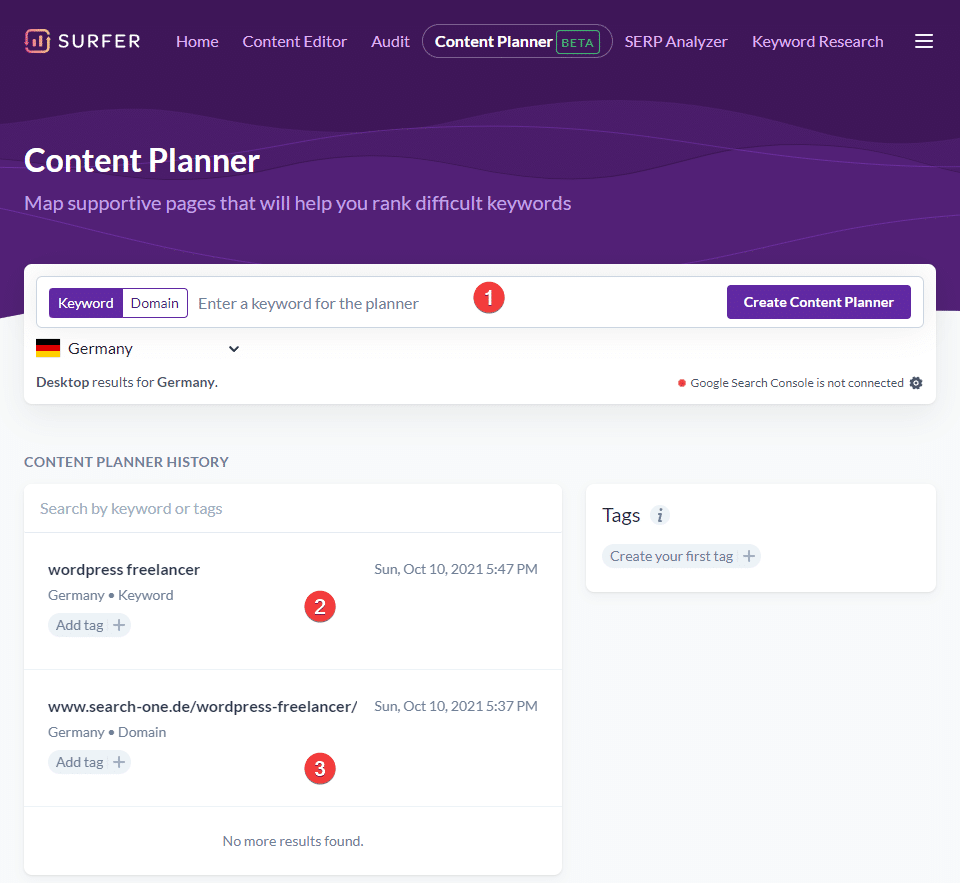
Task: Click the Create Content Planner button
Action: (x=819, y=302)
